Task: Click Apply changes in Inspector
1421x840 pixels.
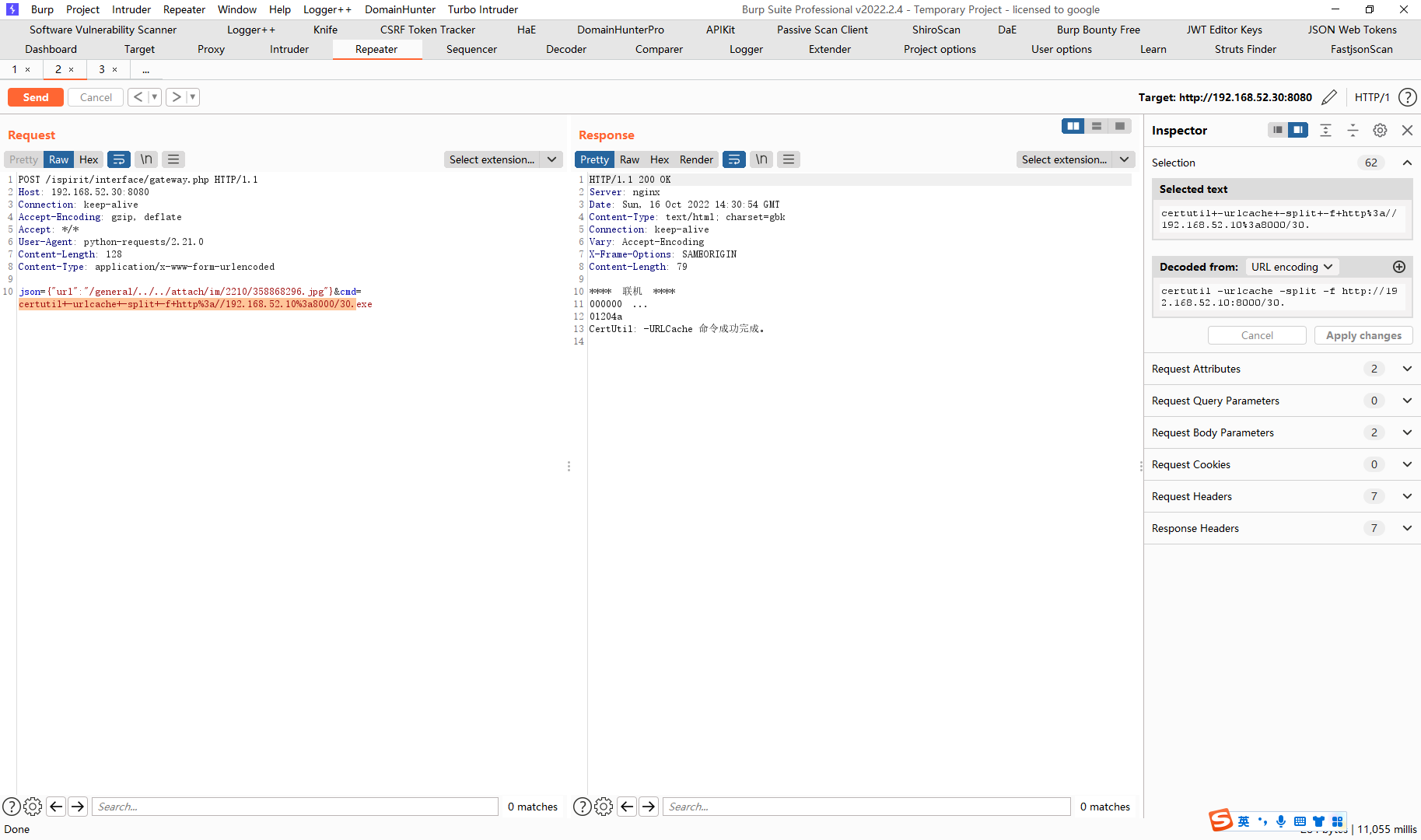Action: pyautogui.click(x=1363, y=335)
